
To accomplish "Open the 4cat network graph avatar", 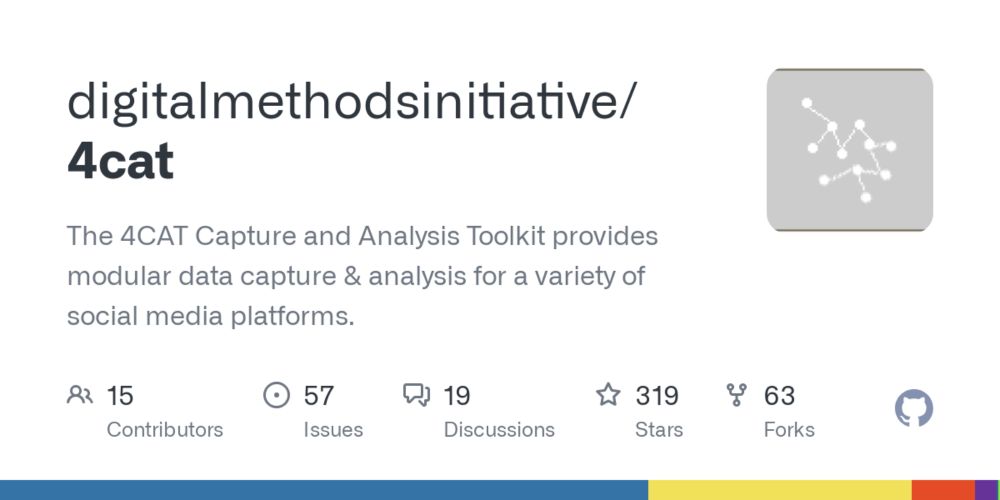I will (x=849, y=150).
